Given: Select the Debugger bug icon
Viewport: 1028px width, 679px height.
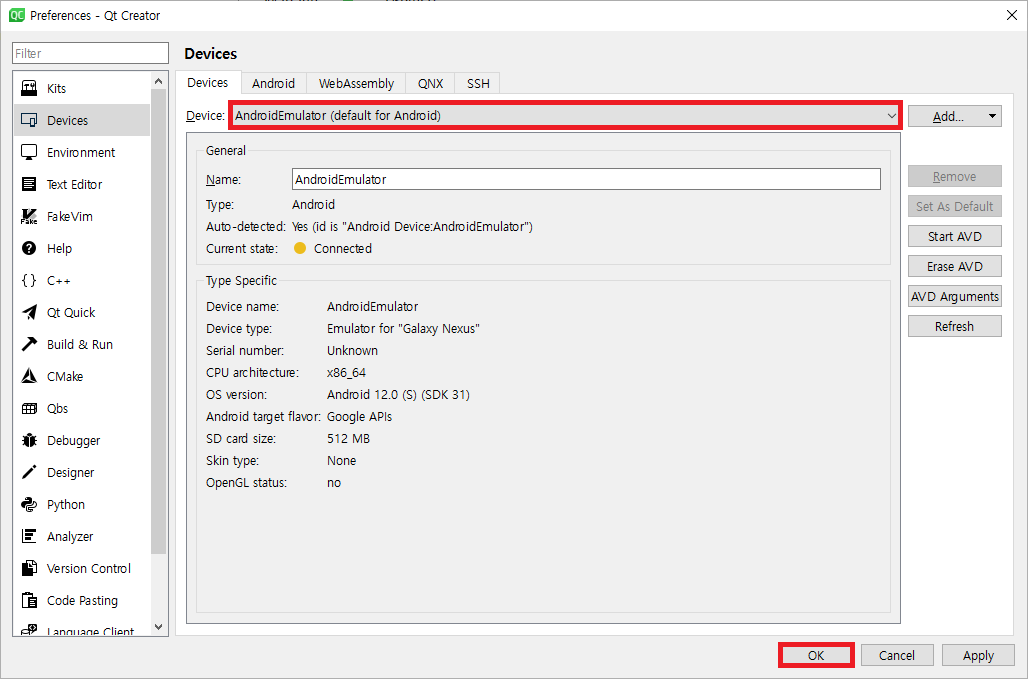Looking at the screenshot, I should (29, 440).
